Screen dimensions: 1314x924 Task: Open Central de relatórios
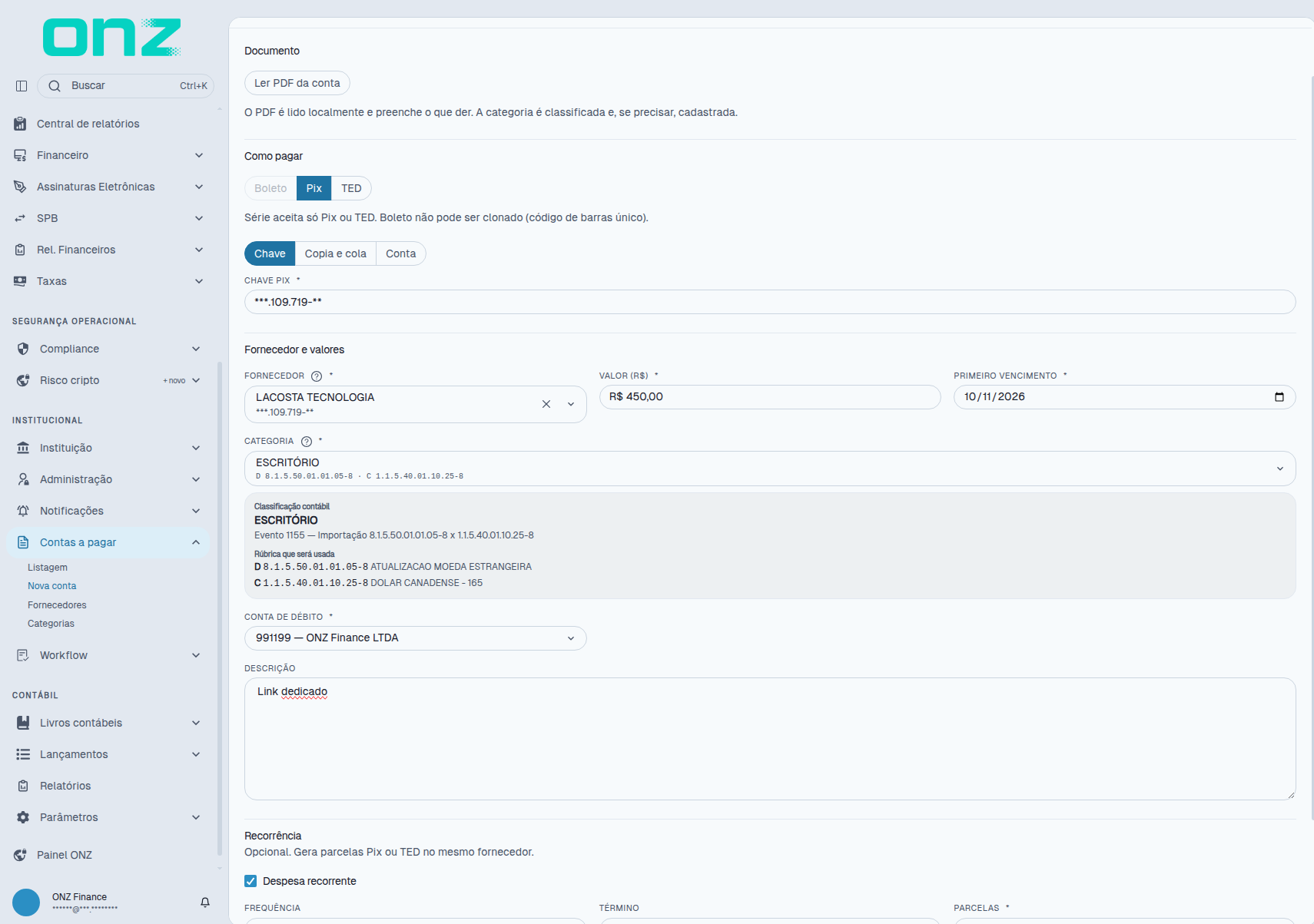pyautogui.click(x=88, y=124)
